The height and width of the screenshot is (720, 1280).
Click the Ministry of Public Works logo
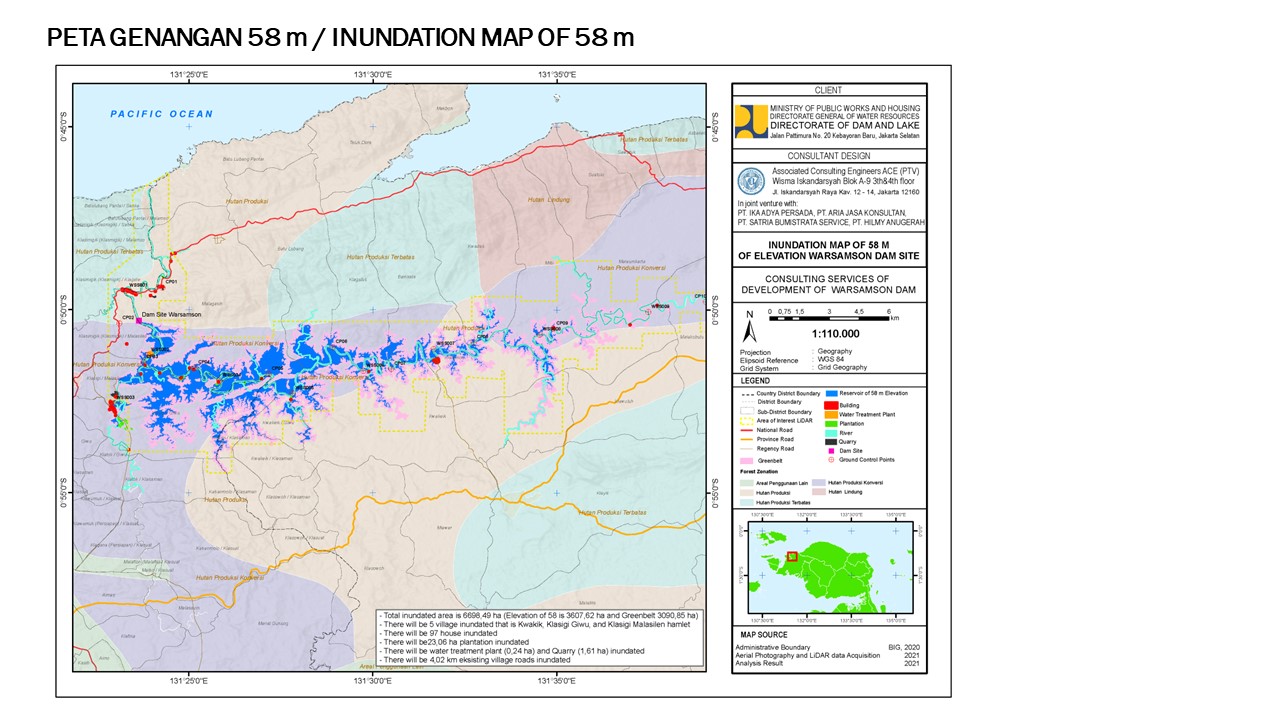(x=751, y=120)
